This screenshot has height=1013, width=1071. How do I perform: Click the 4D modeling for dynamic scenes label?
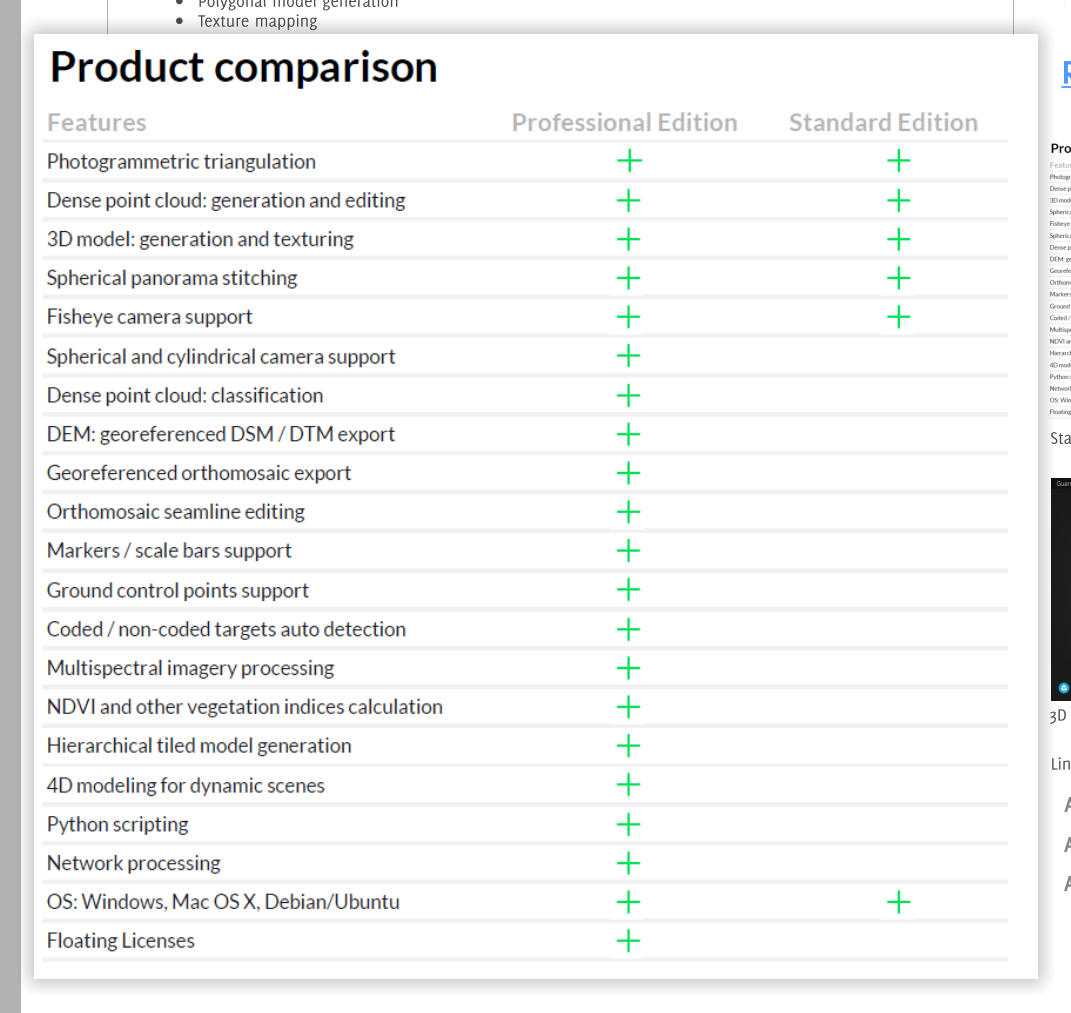coord(185,785)
